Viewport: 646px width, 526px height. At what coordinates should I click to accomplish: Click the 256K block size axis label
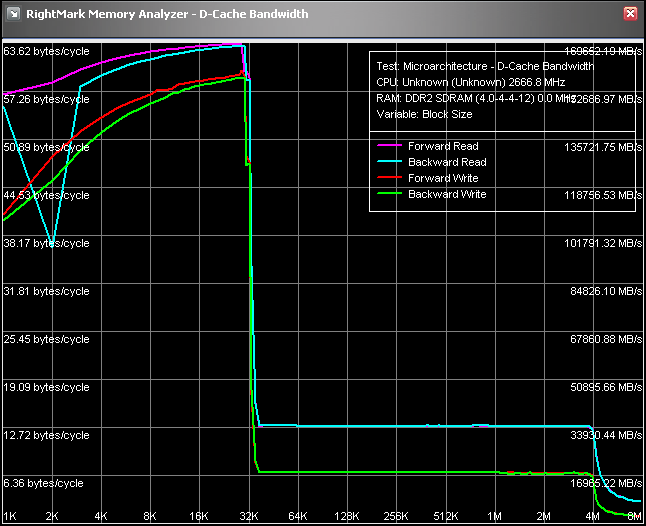[396, 516]
